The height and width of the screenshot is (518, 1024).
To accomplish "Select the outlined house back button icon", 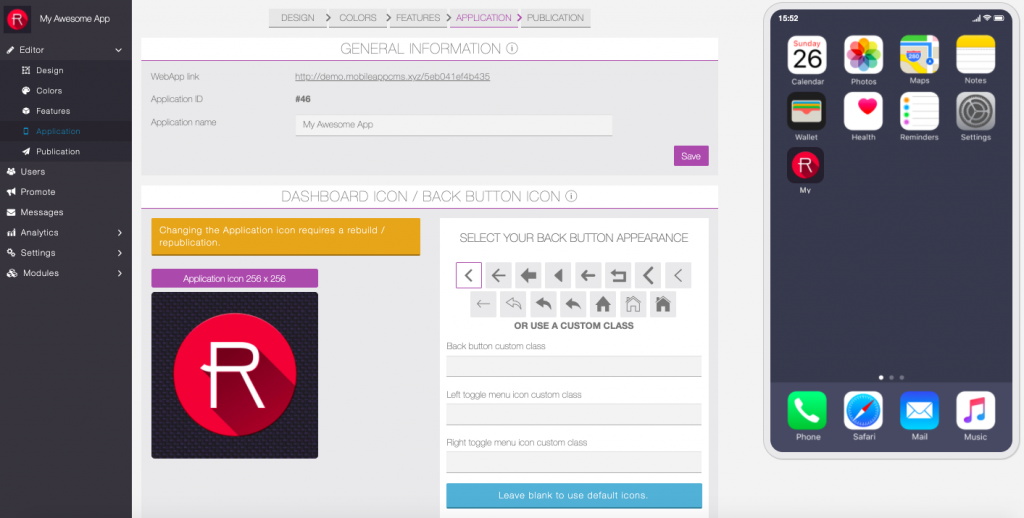I will pos(632,304).
